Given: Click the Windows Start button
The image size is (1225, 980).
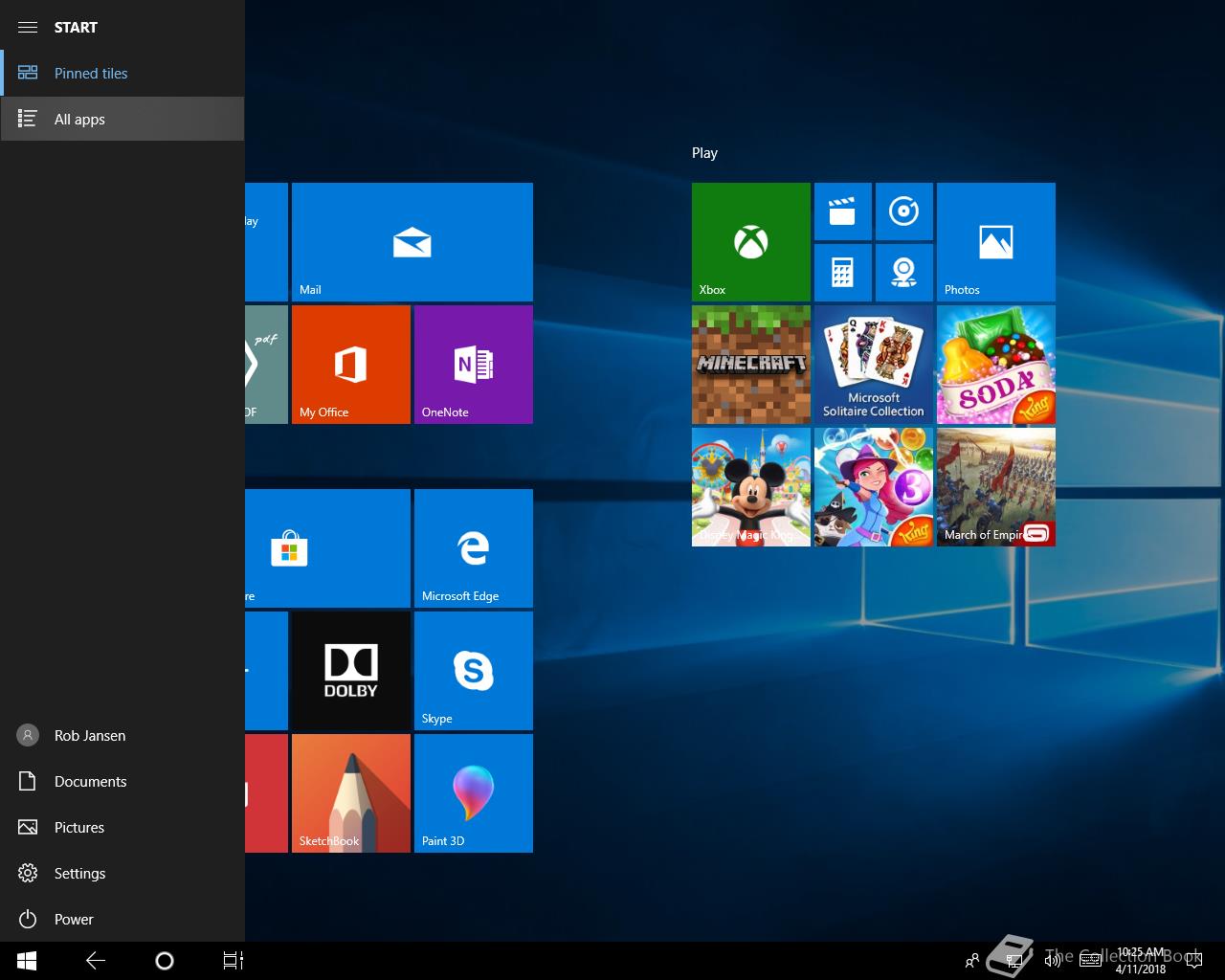Looking at the screenshot, I should point(27,961).
